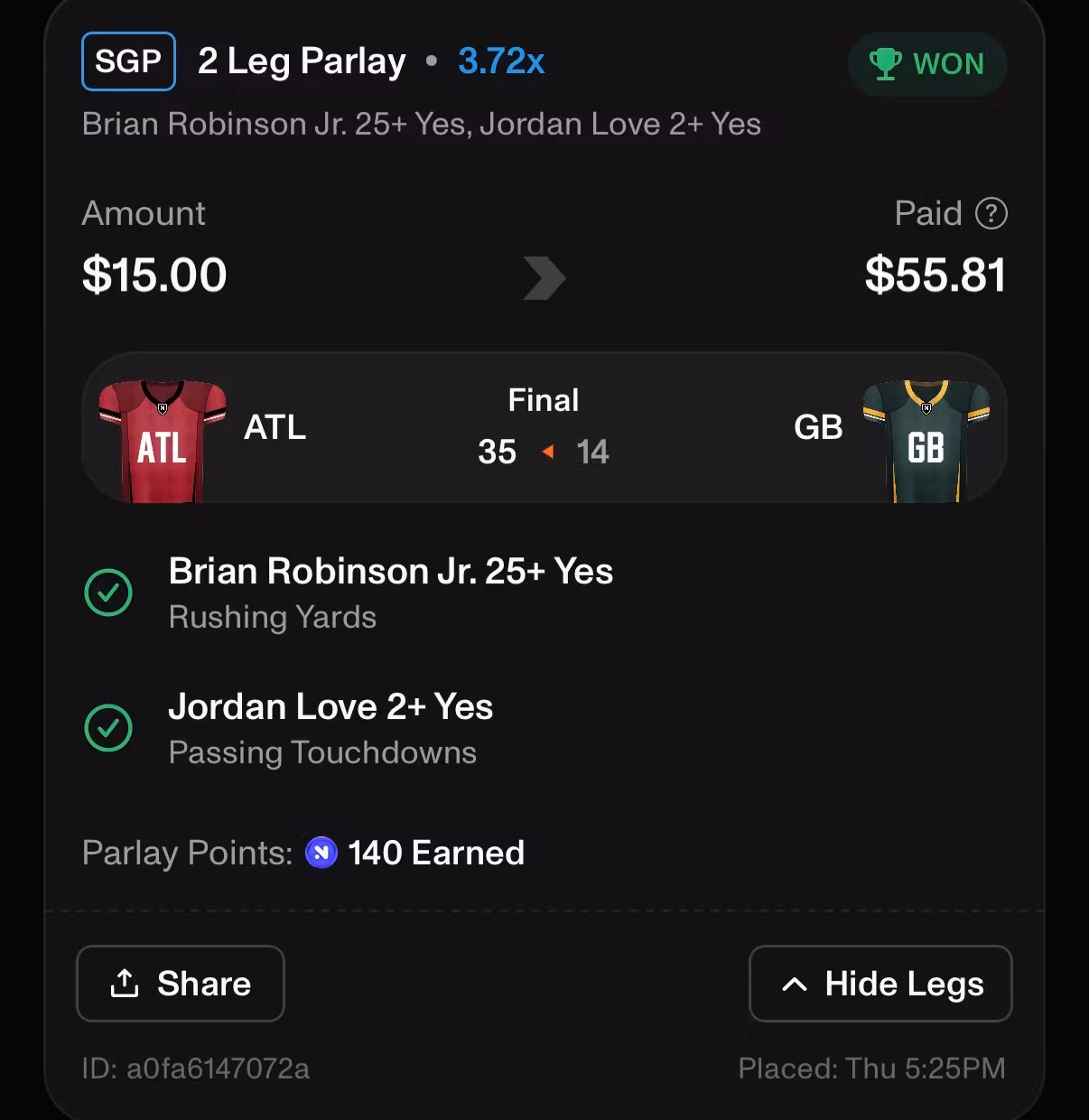
Task: Click the SGP badge
Action: click(x=128, y=61)
